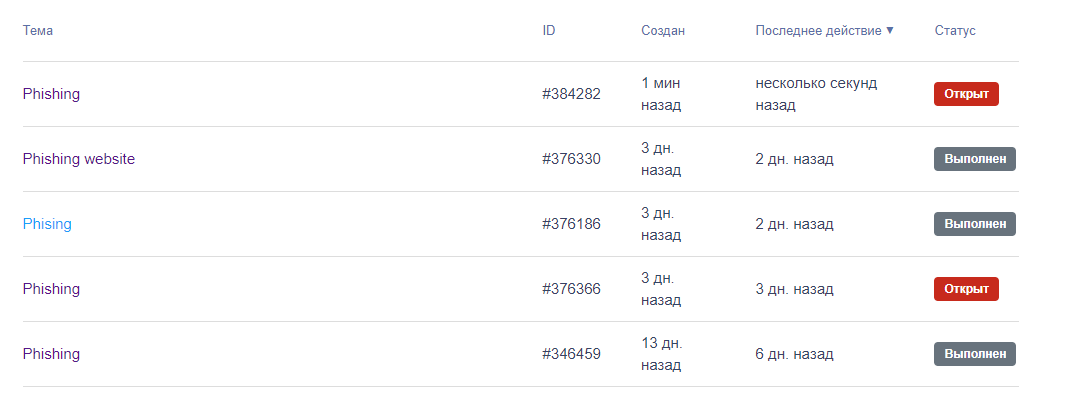The height and width of the screenshot is (403, 1072).
Task: Click the Выполнен badge for ticket #346459
Action: pyautogui.click(x=975, y=354)
